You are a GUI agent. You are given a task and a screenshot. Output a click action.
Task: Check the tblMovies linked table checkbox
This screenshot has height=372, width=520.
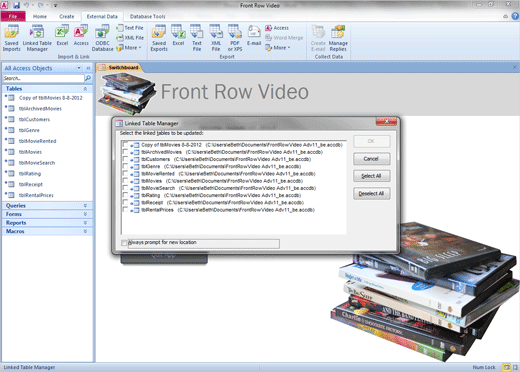(125, 181)
